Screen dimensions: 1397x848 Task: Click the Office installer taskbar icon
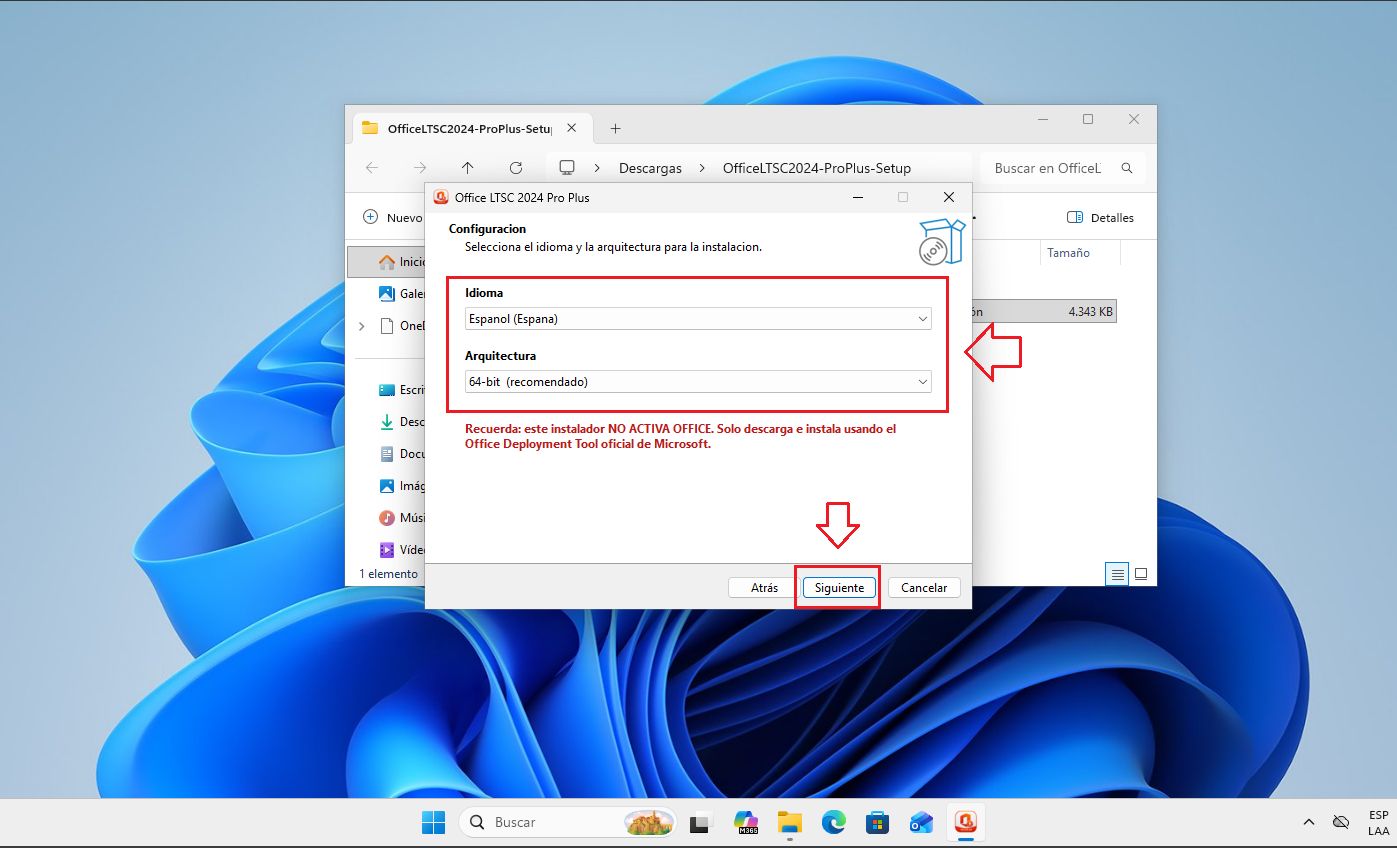point(966,822)
